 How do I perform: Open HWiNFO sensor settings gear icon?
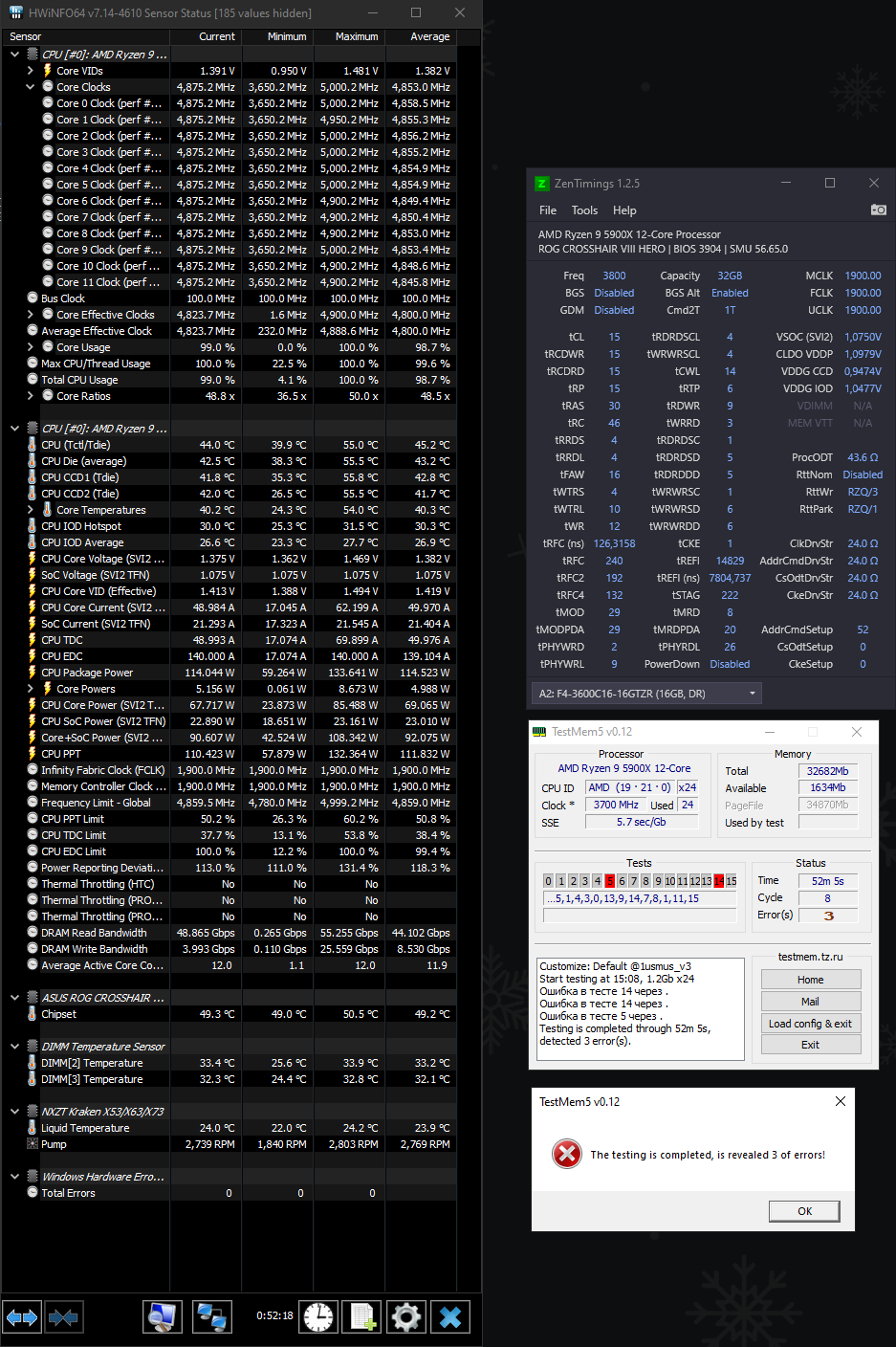click(x=406, y=1317)
